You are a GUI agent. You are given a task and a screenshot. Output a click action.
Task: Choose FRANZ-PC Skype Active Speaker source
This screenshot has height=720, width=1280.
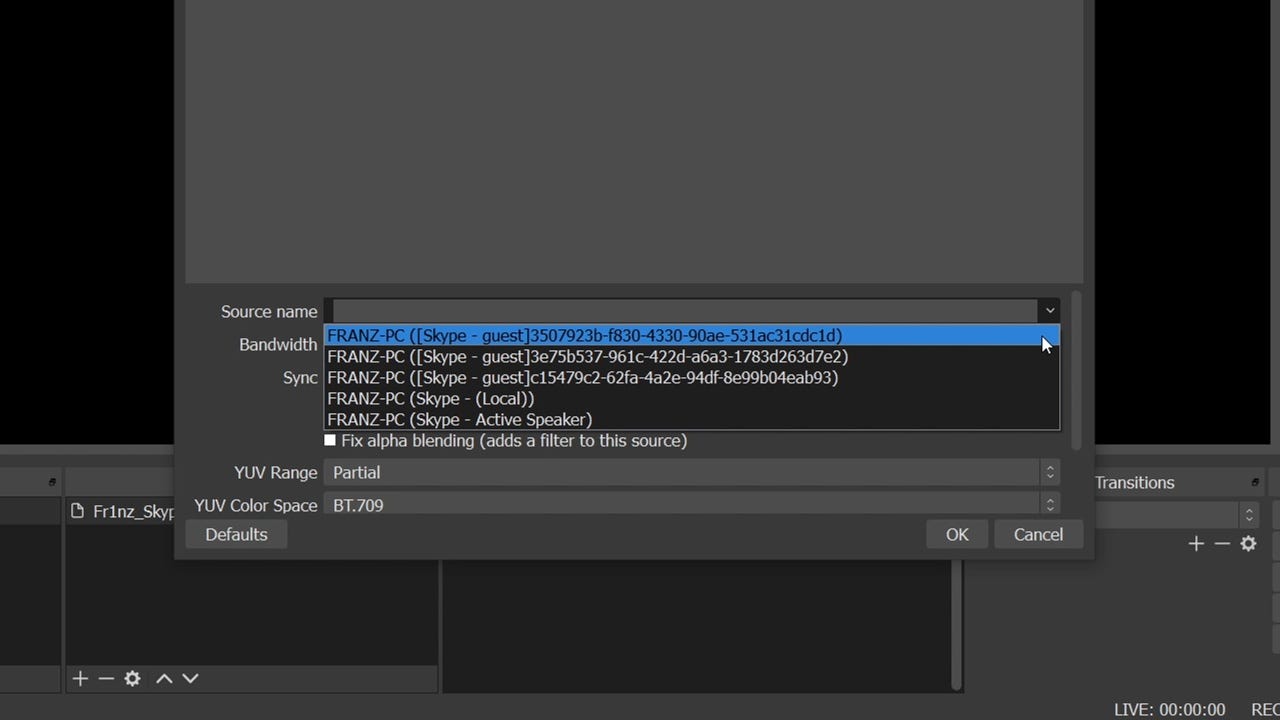click(x=691, y=419)
